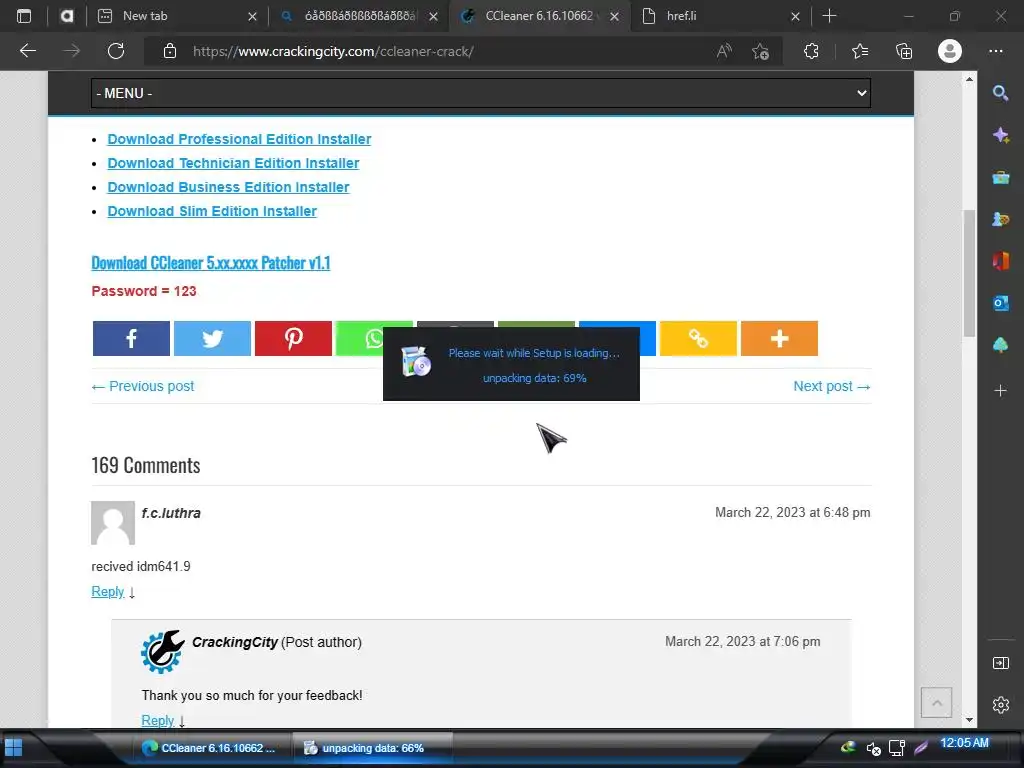
Task: Open sidebar Games icon
Action: pyautogui.click(x=1000, y=219)
